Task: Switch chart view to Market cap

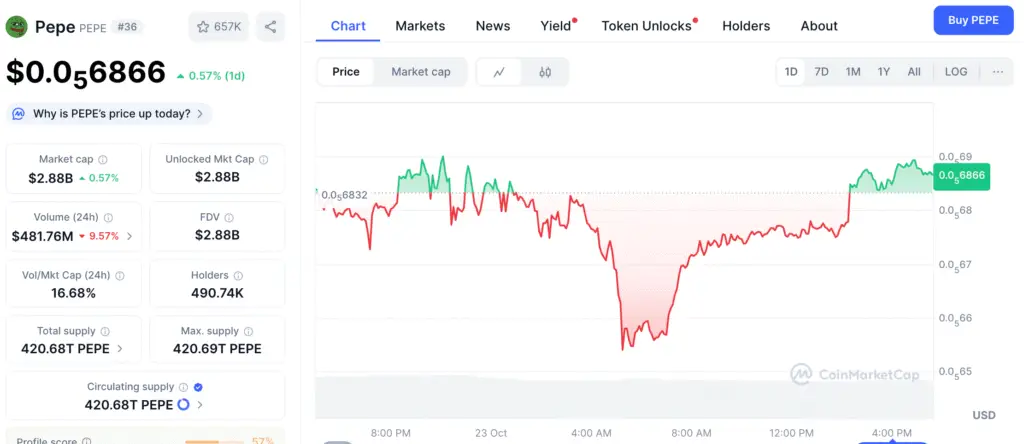Action: tap(420, 72)
